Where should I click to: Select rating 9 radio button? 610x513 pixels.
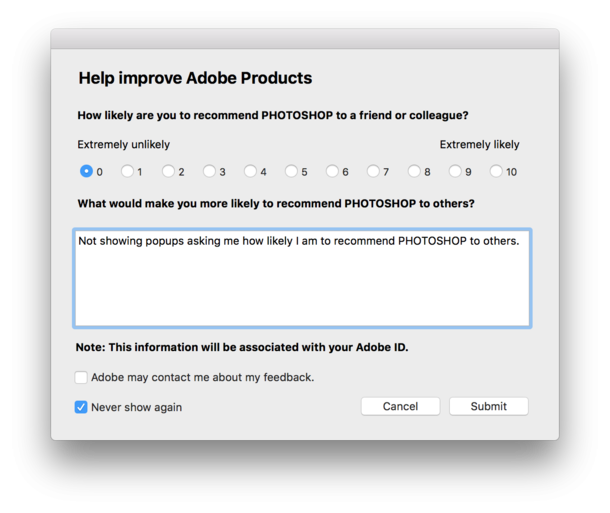click(x=455, y=171)
